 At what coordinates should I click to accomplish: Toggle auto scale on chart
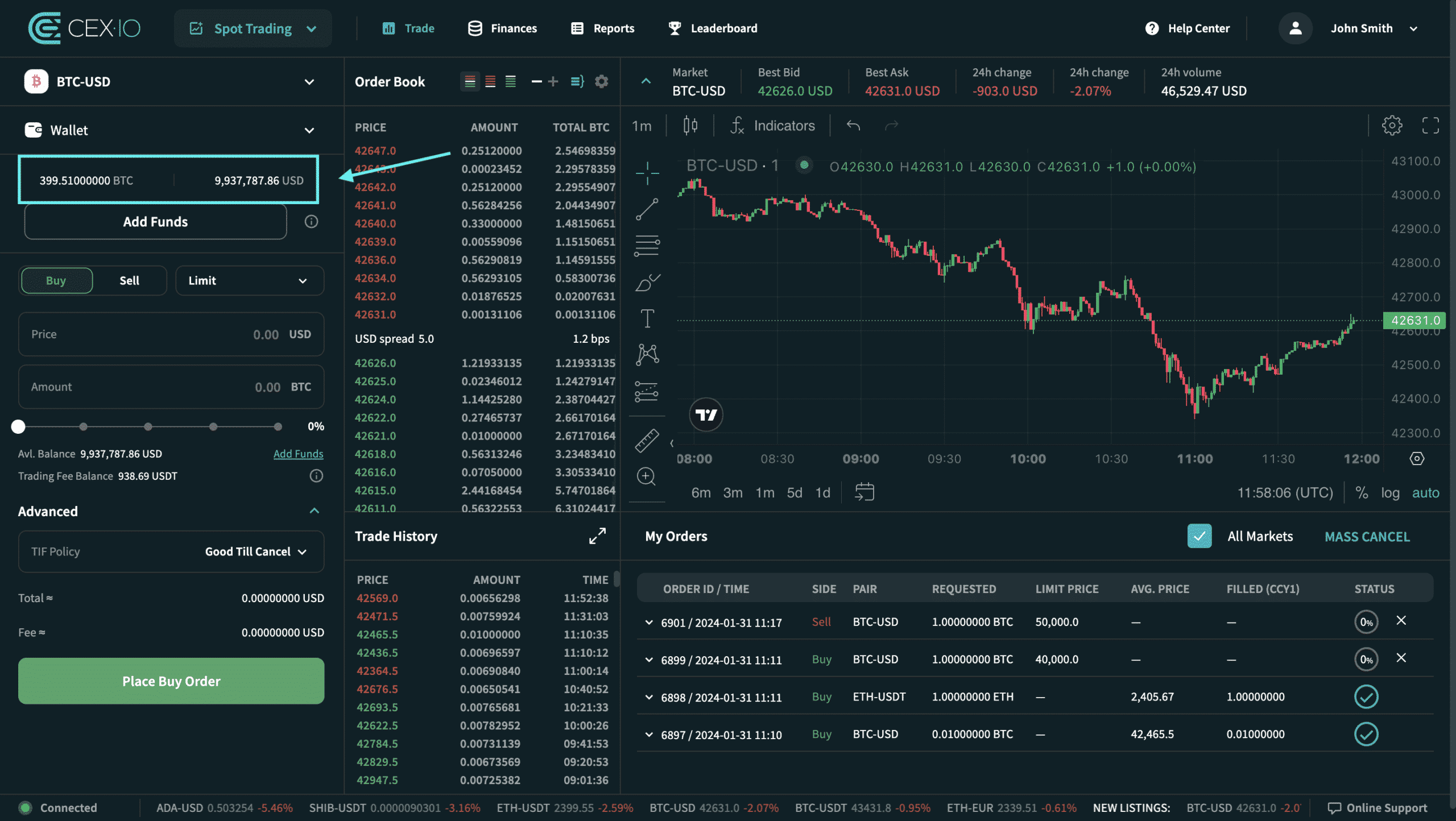point(1426,493)
